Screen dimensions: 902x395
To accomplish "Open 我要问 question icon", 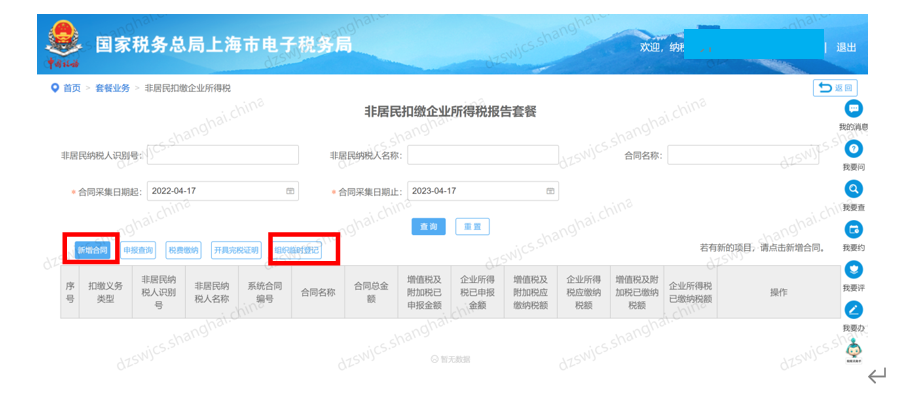I will pos(854,149).
